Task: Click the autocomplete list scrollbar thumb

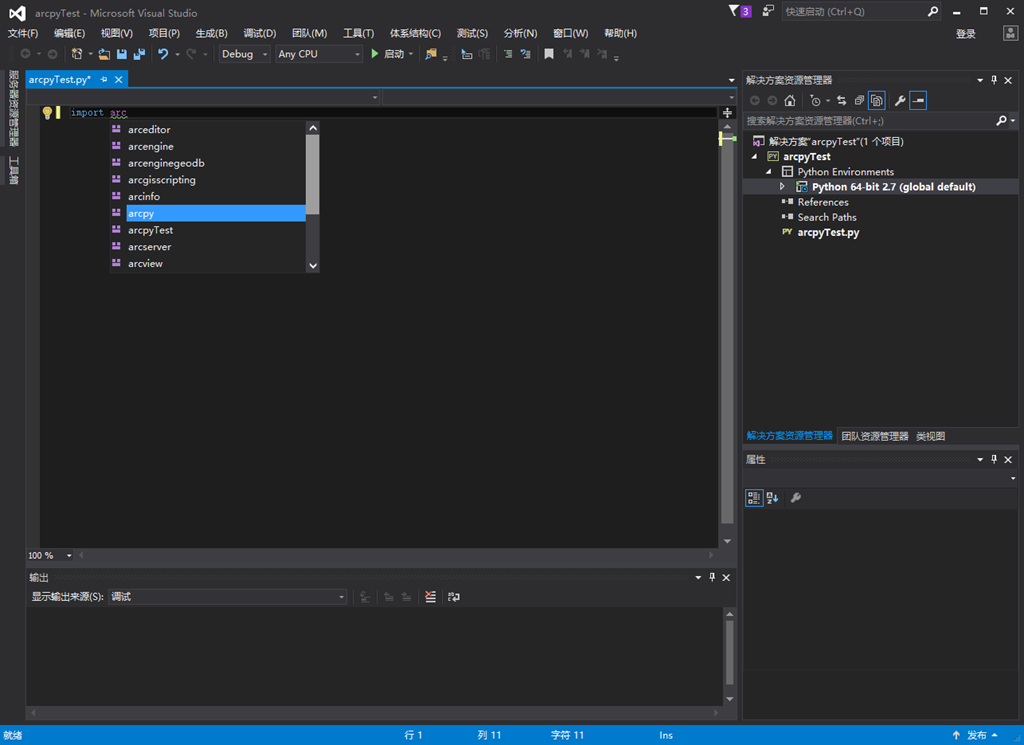Action: tap(313, 174)
